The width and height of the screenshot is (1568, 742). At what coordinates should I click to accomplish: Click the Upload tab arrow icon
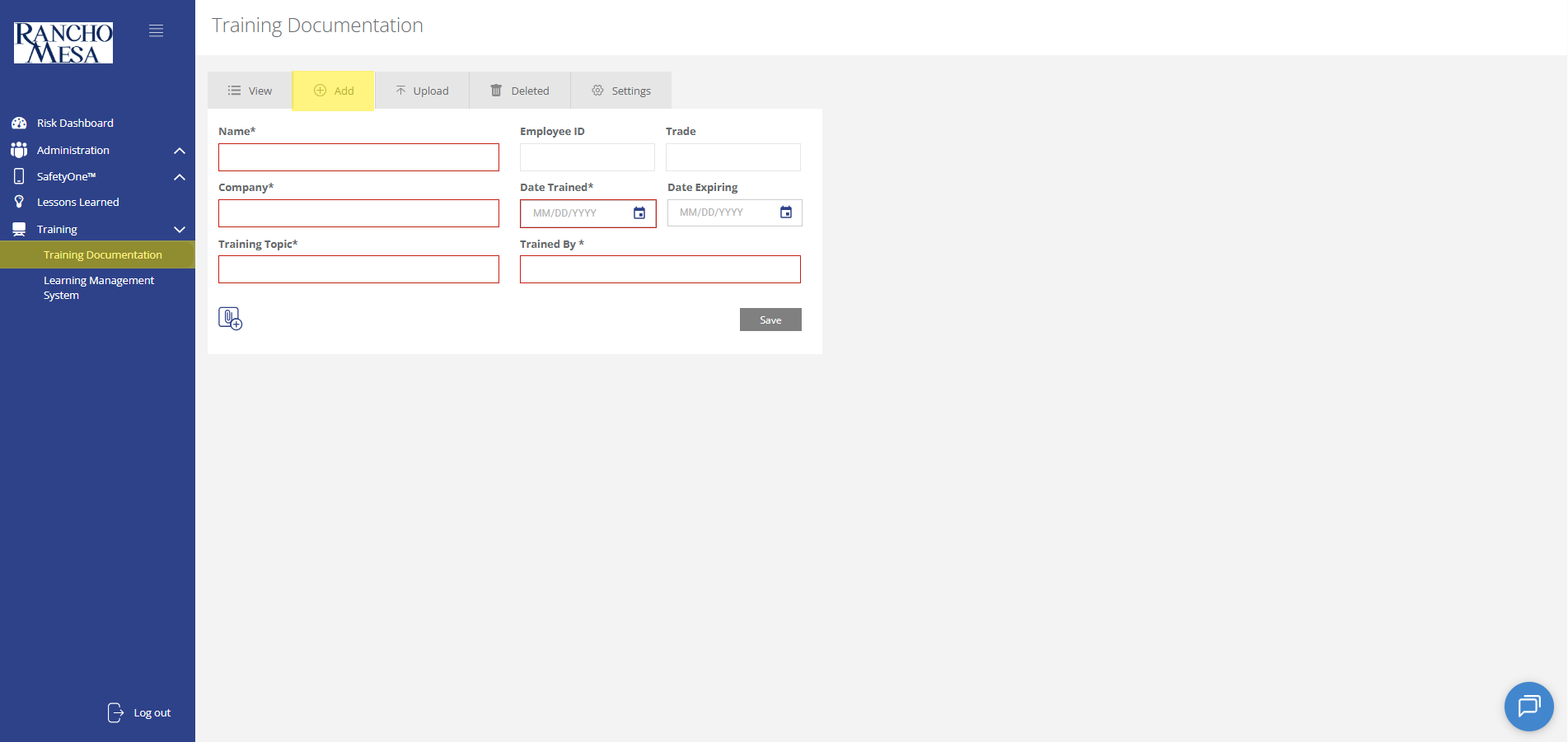(x=400, y=91)
